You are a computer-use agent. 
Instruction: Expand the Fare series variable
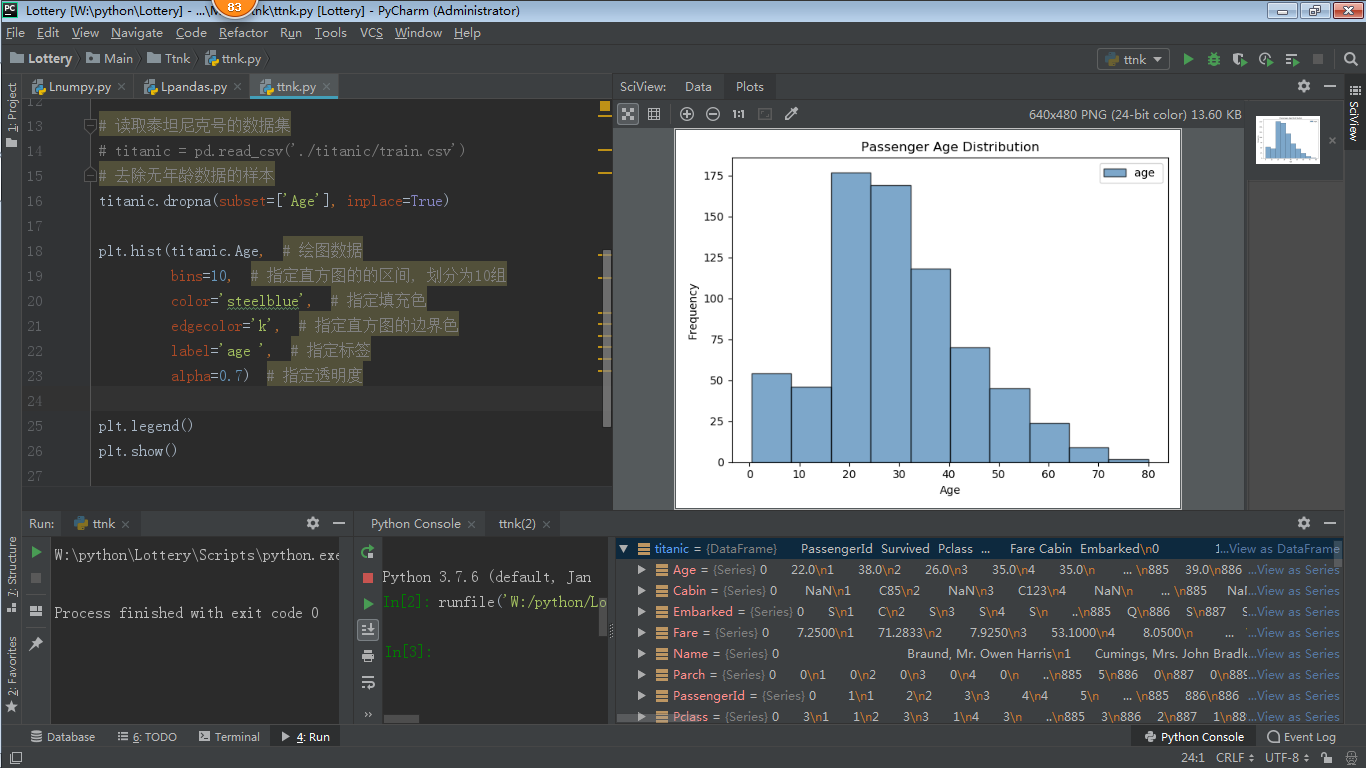point(643,633)
